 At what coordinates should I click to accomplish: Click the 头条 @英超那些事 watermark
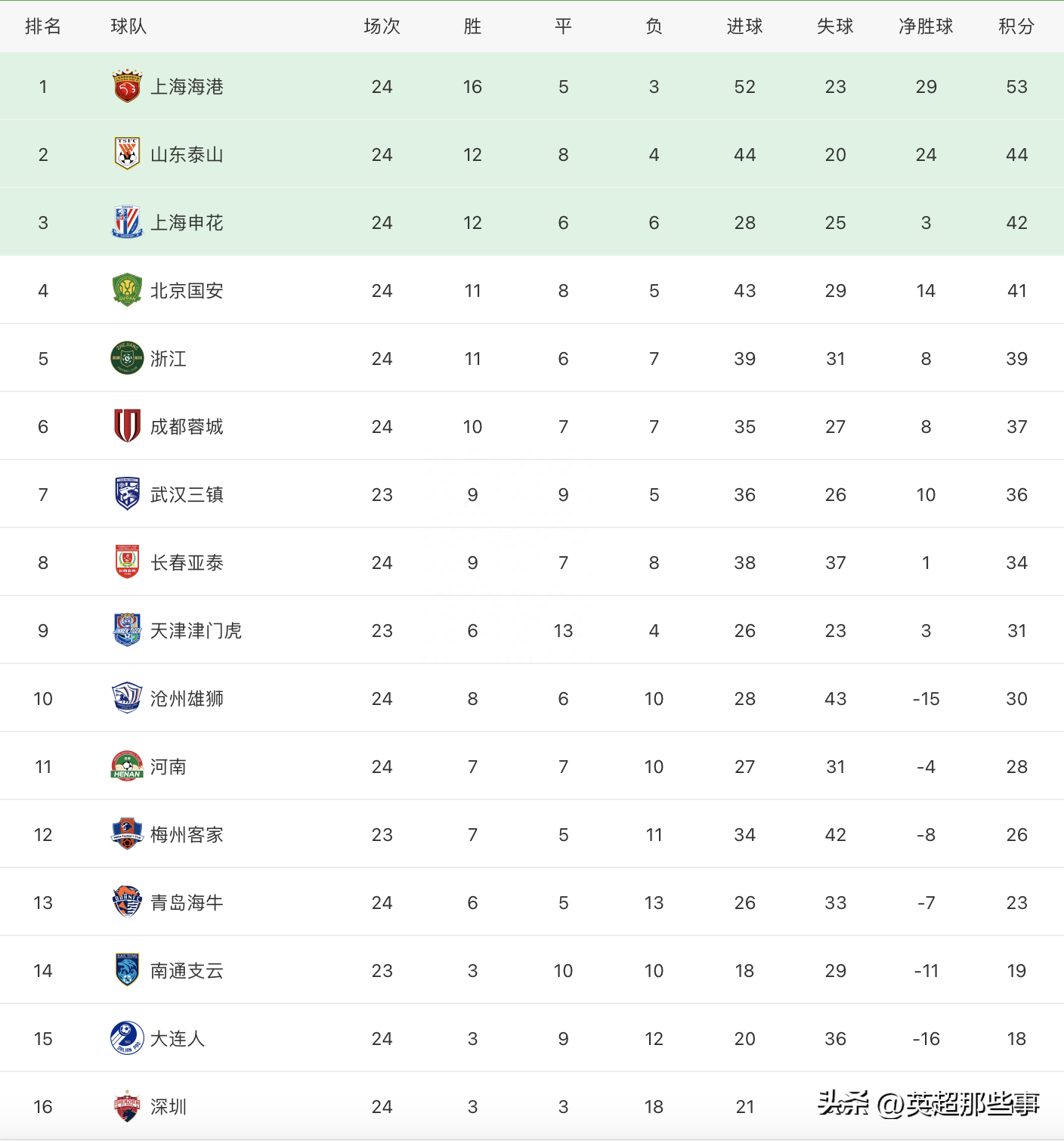coord(929,1104)
